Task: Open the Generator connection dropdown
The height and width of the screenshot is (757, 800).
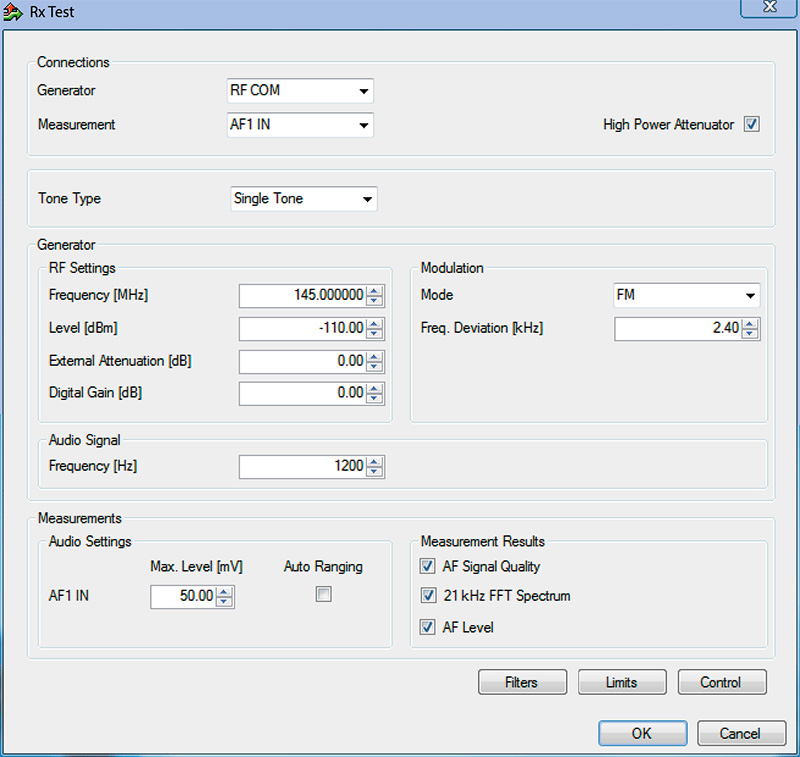Action: pos(362,91)
